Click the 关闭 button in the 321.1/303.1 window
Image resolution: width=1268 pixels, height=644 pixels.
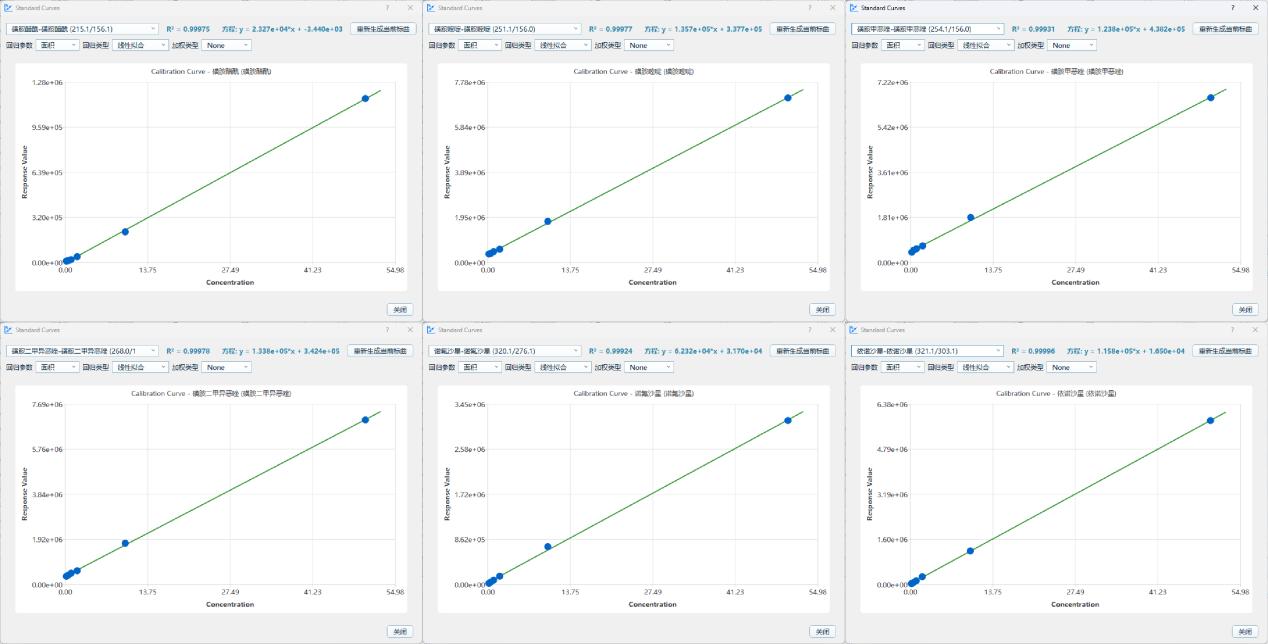click(1244, 631)
